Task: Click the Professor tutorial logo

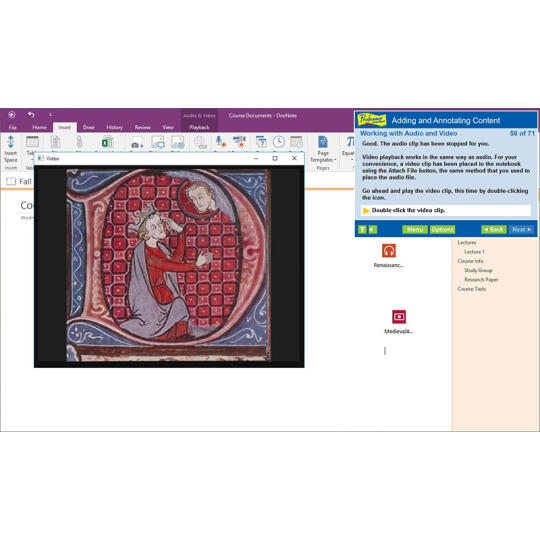Action: 372,120
